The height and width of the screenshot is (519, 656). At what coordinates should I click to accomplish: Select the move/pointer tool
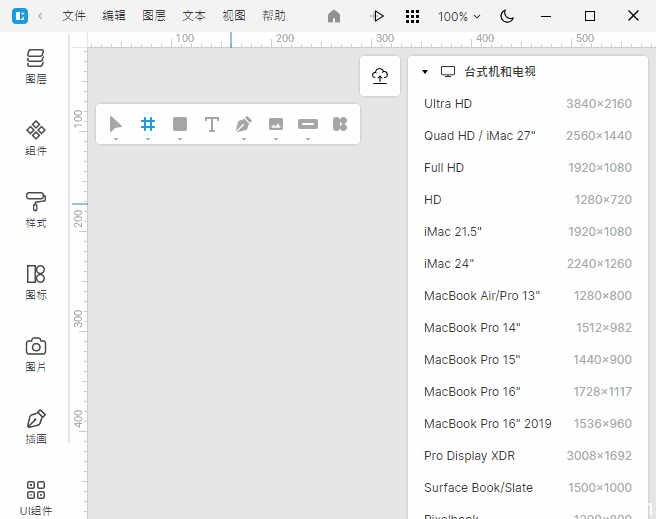[116, 124]
